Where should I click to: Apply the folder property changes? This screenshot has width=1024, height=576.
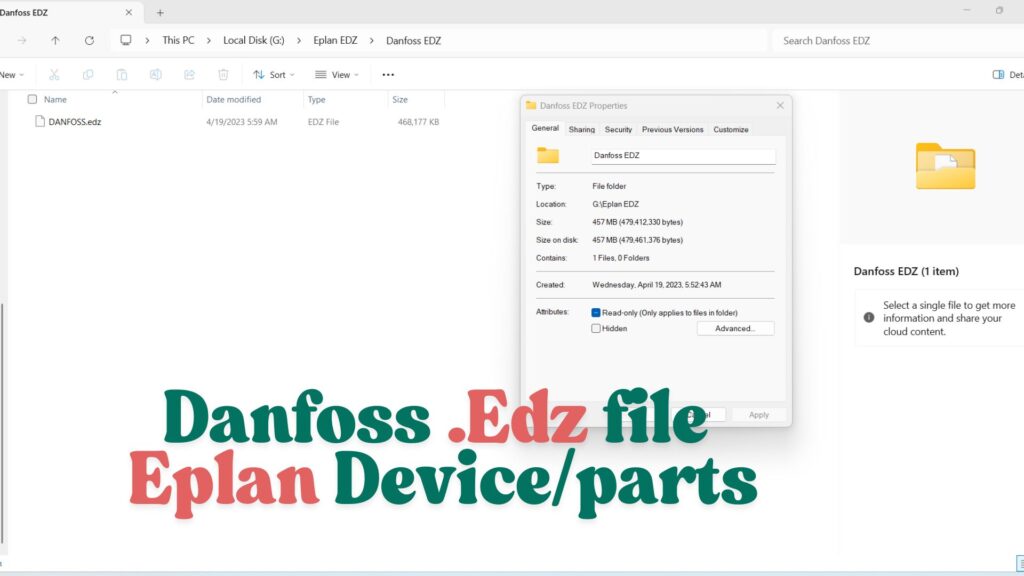click(x=759, y=414)
